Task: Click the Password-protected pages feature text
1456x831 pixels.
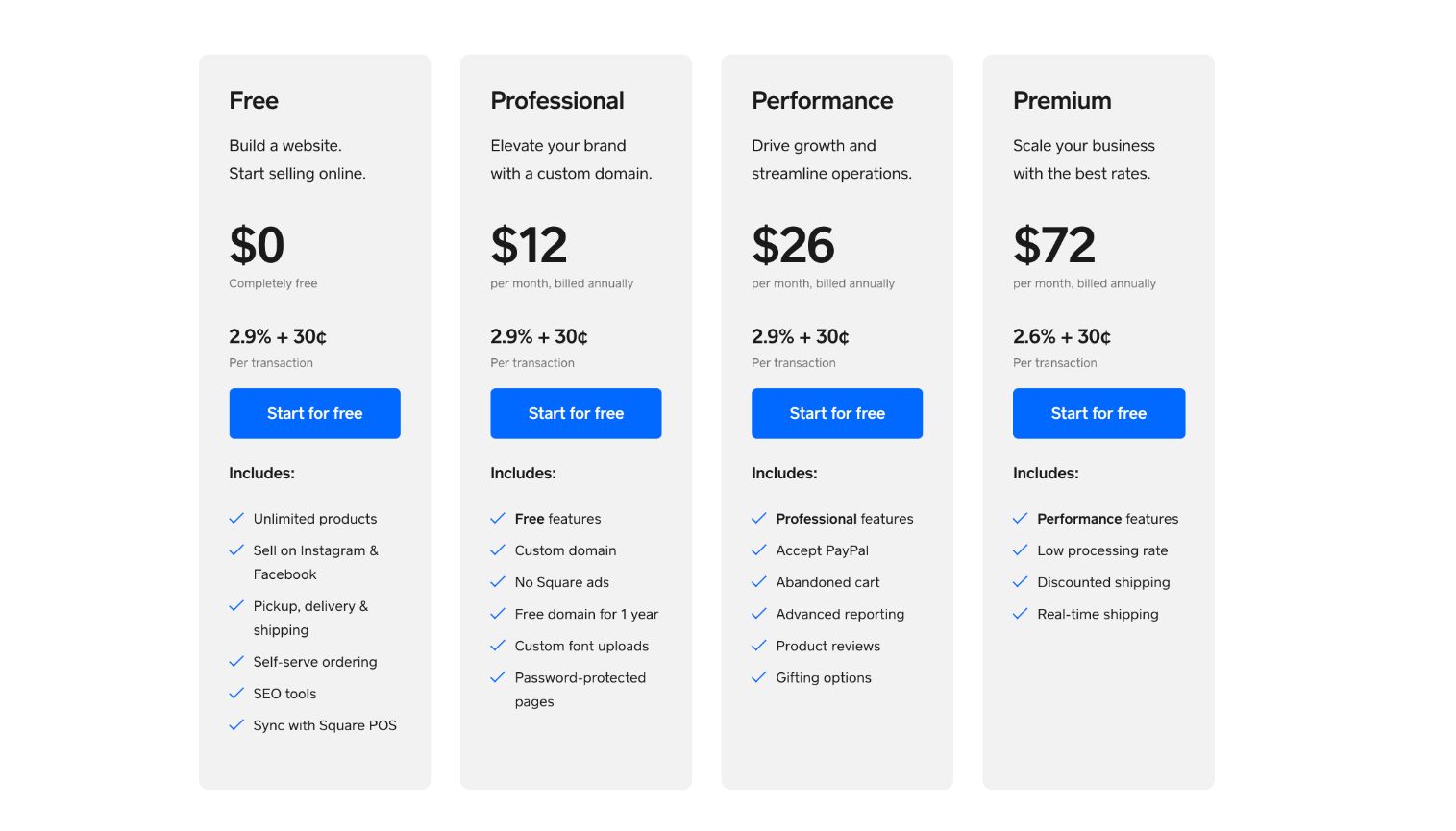Action: [x=580, y=678]
